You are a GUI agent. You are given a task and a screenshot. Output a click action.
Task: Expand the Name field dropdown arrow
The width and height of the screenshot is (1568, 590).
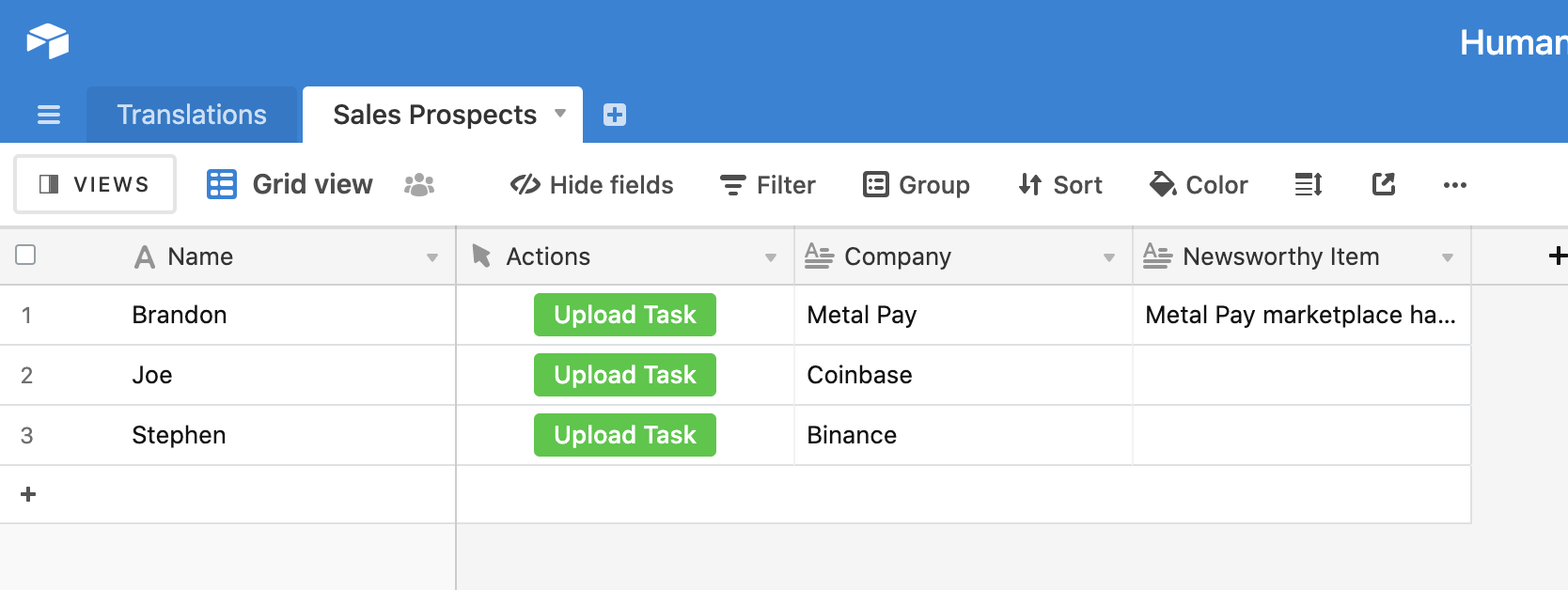pos(432,257)
